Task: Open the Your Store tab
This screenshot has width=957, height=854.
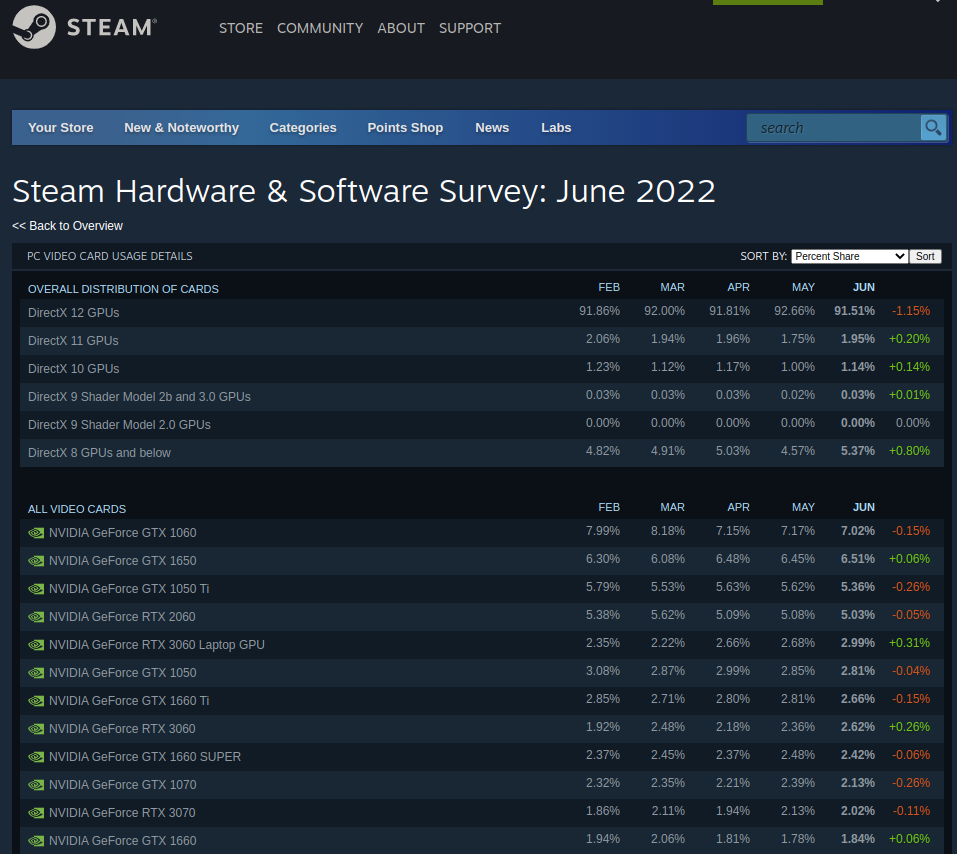Action: (x=60, y=128)
